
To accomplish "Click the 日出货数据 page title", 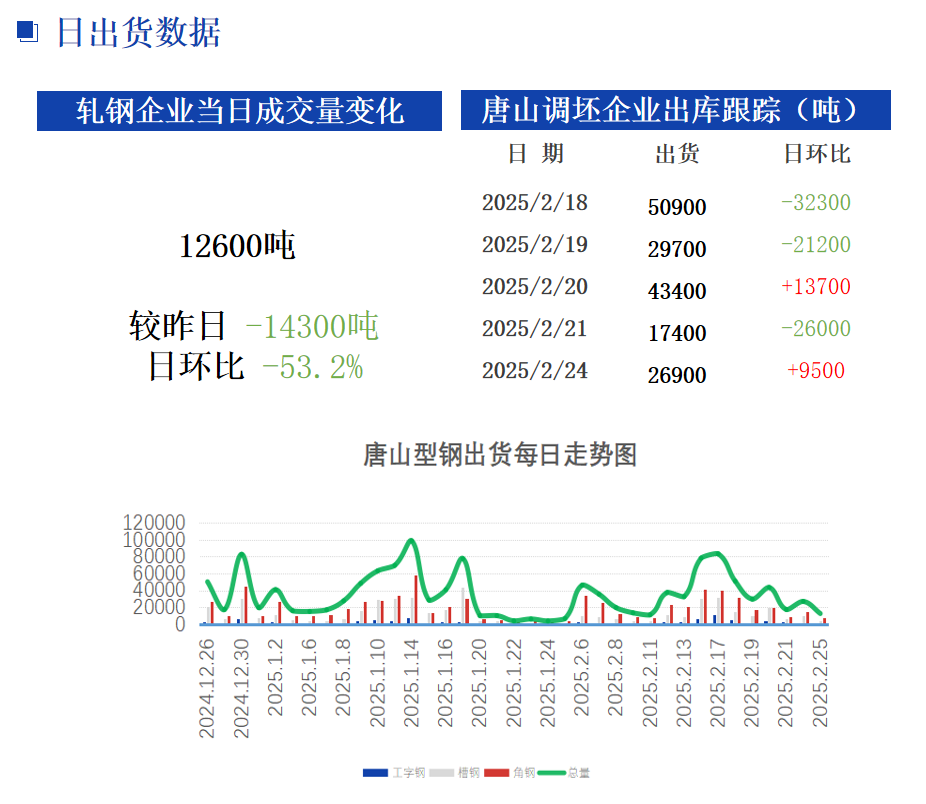I will click(137, 32).
